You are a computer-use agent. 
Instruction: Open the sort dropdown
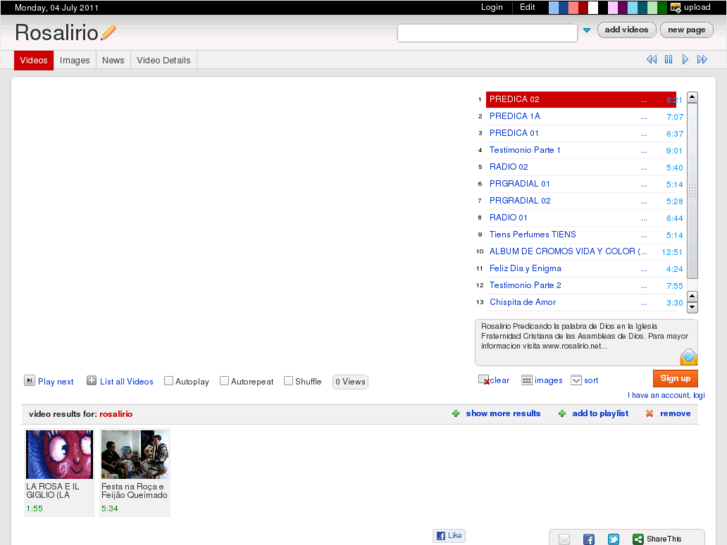pos(576,380)
